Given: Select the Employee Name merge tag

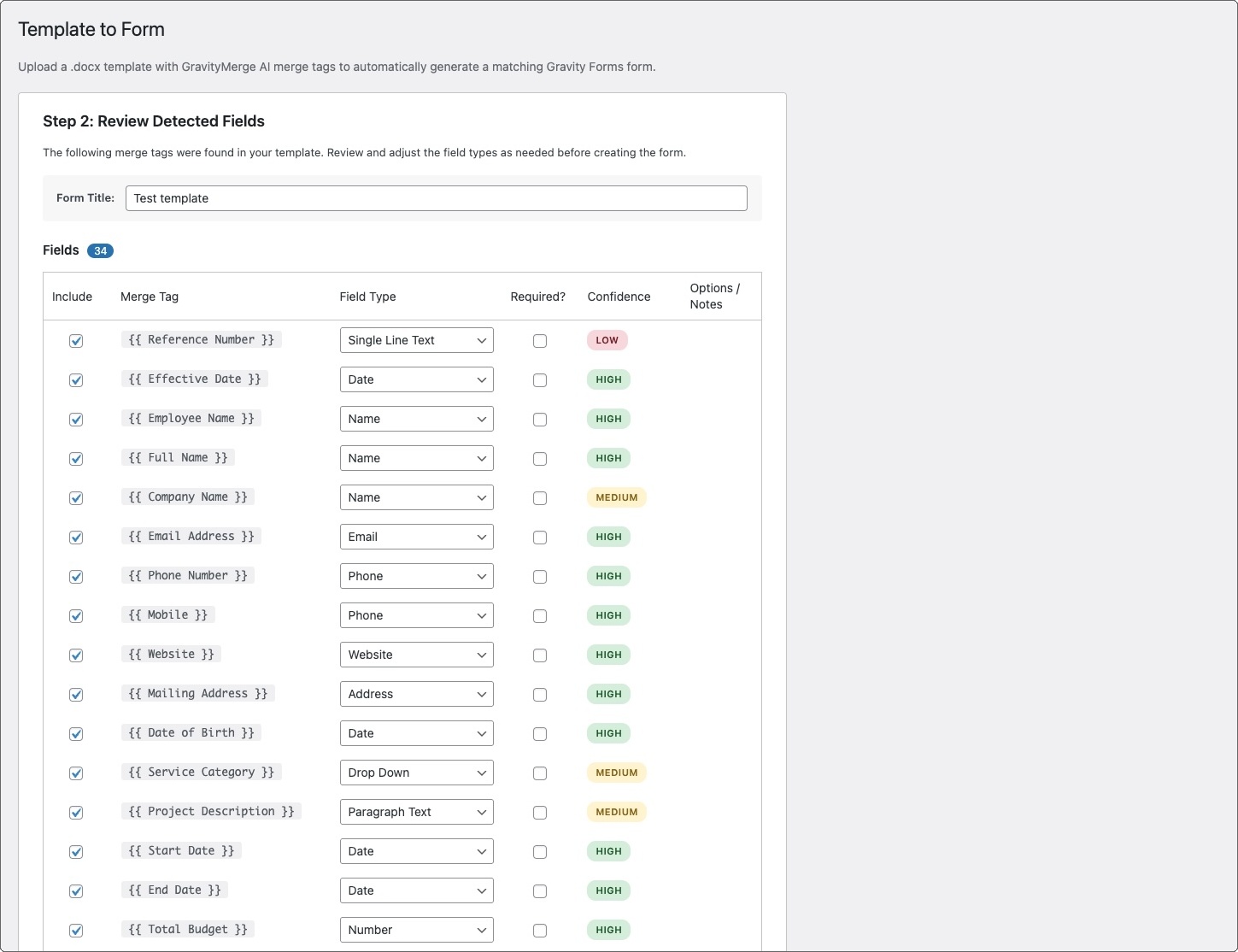Looking at the screenshot, I should [191, 419].
